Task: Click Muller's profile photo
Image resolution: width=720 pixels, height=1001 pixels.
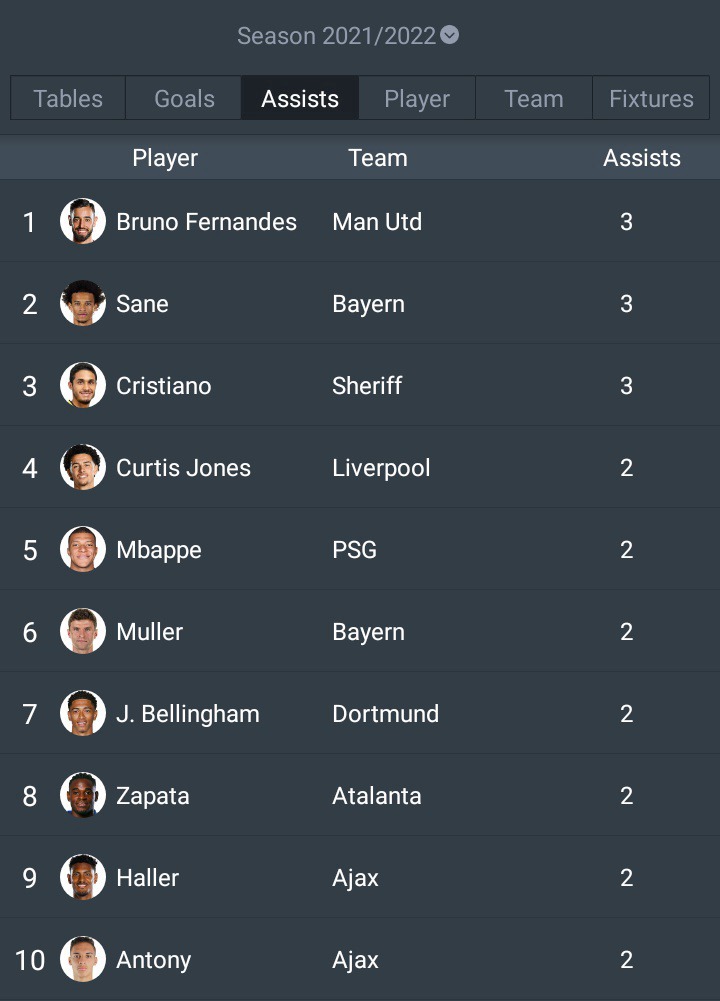Action: [x=83, y=631]
